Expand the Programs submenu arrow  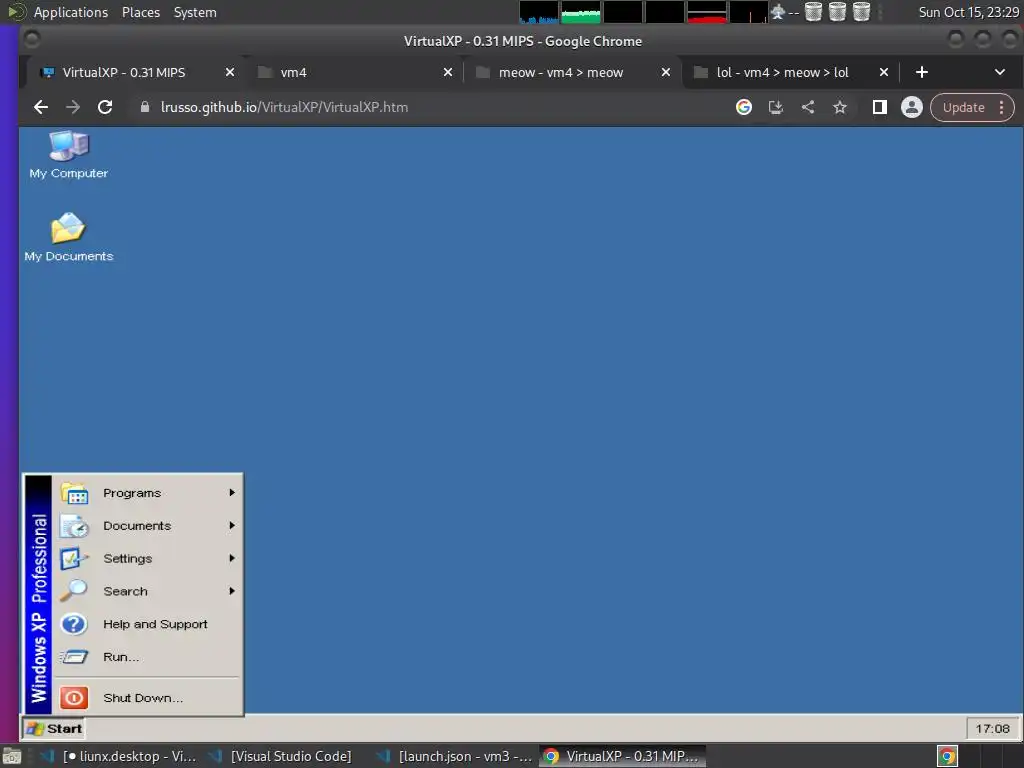pos(232,493)
